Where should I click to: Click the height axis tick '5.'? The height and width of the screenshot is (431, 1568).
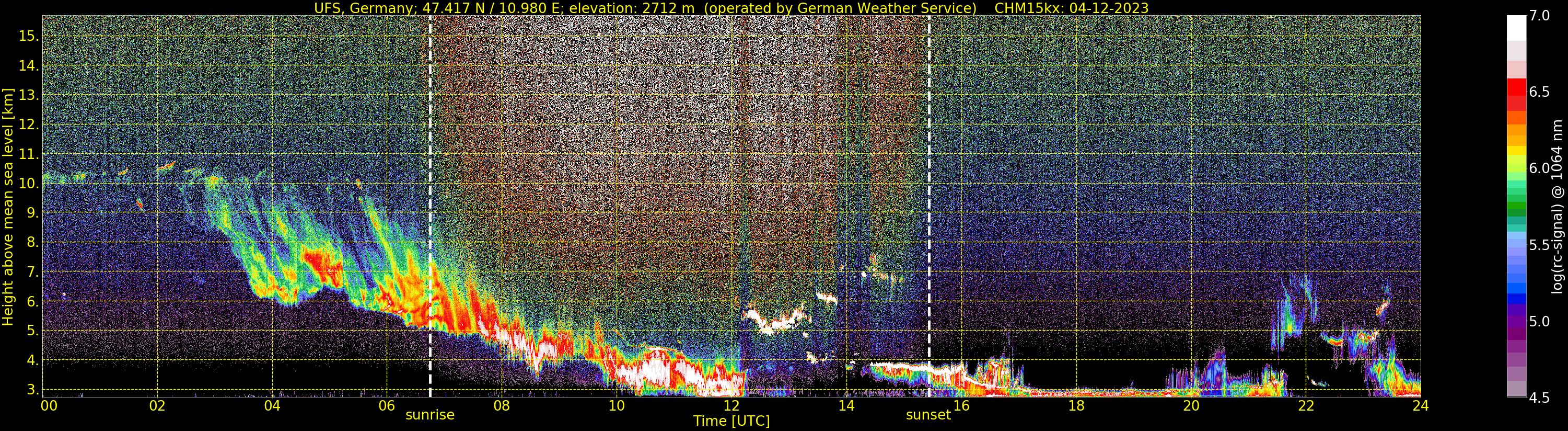(x=32, y=331)
